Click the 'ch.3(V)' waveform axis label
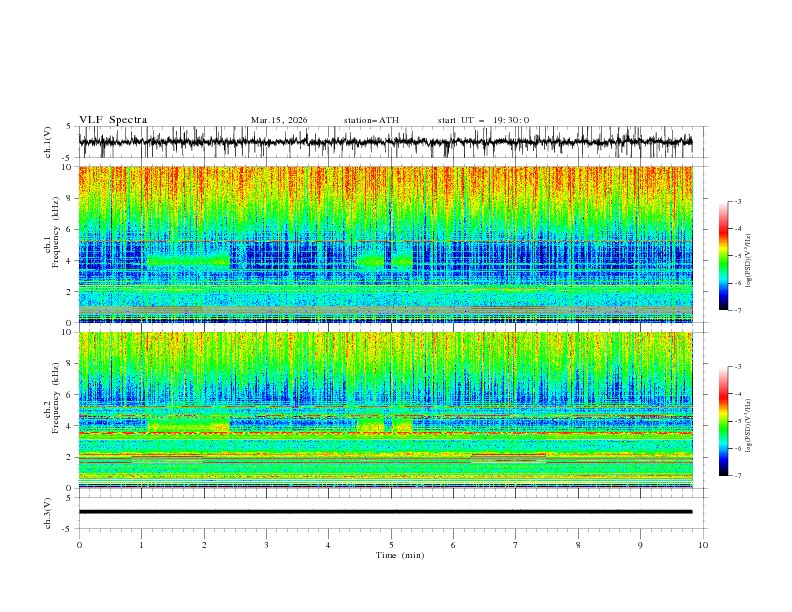792x612 pixels. coord(48,513)
